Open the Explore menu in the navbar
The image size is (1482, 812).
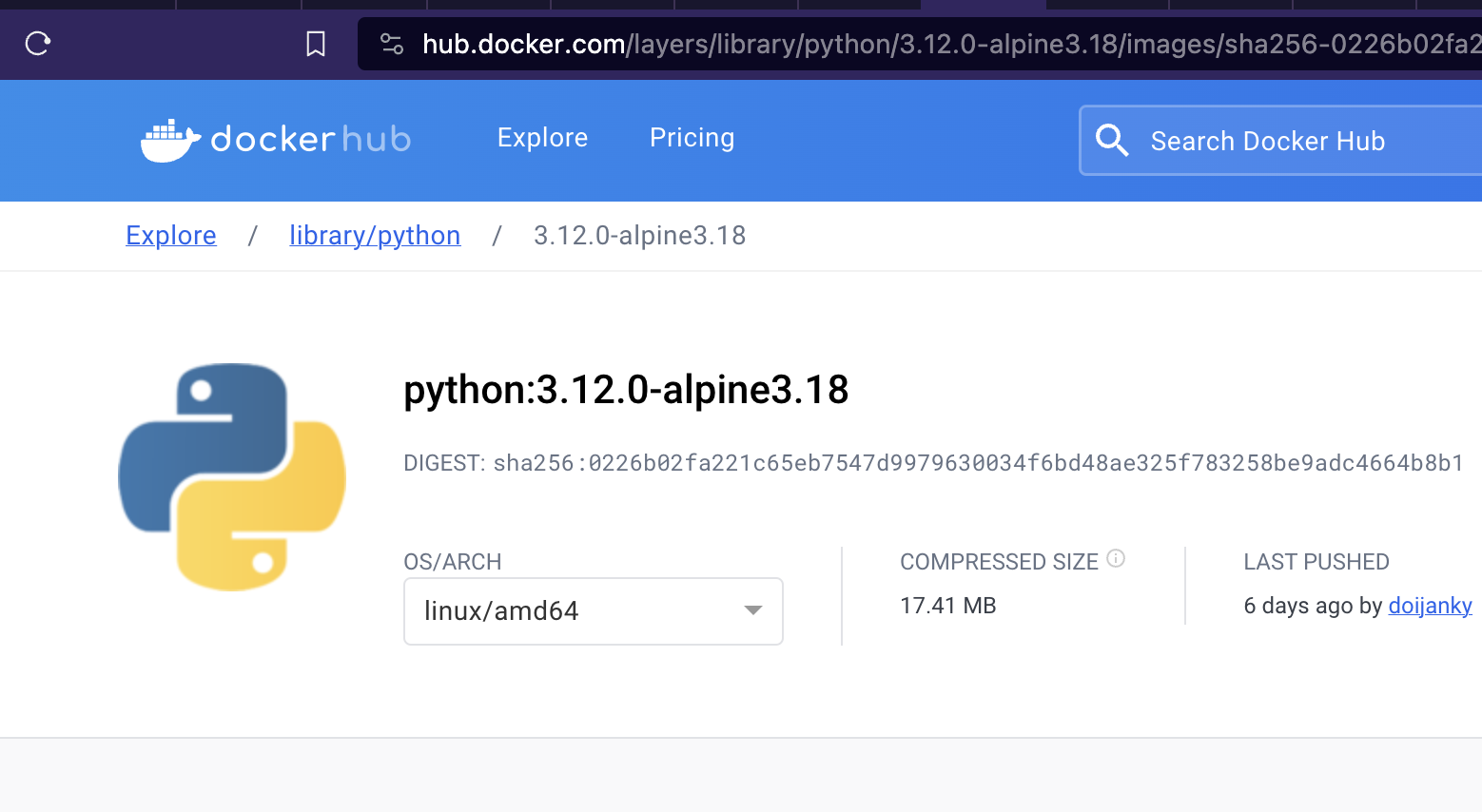pos(542,138)
